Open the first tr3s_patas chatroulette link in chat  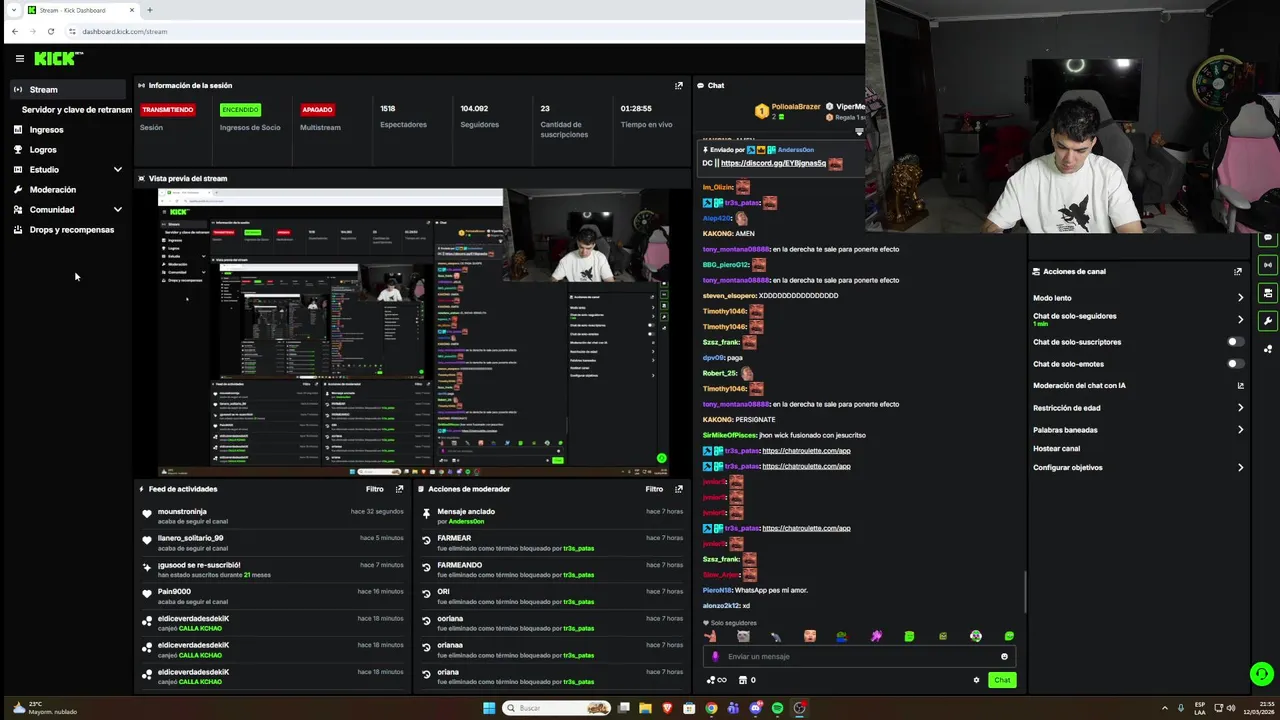pyautogui.click(x=806, y=451)
